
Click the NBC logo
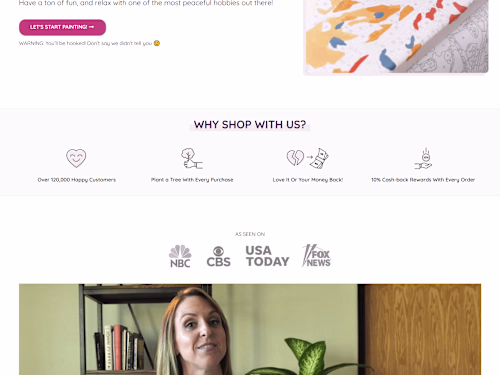(180, 256)
